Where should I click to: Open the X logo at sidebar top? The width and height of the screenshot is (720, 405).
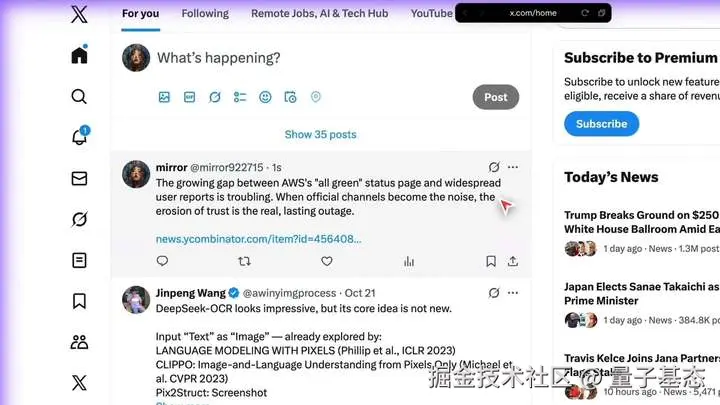tap(79, 14)
